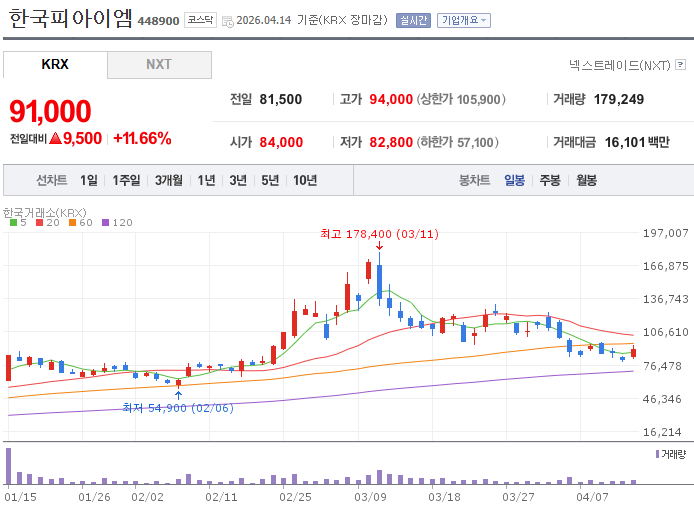The width and height of the screenshot is (694, 513).
Task: Switch candle chart to 월봉
Action: [x=586, y=180]
